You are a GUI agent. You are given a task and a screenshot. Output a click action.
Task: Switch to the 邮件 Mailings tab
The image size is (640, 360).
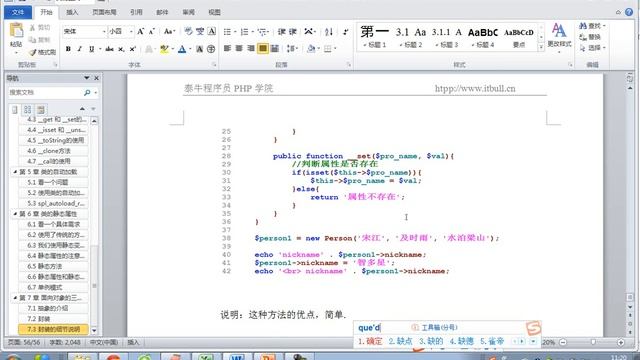tap(162, 12)
